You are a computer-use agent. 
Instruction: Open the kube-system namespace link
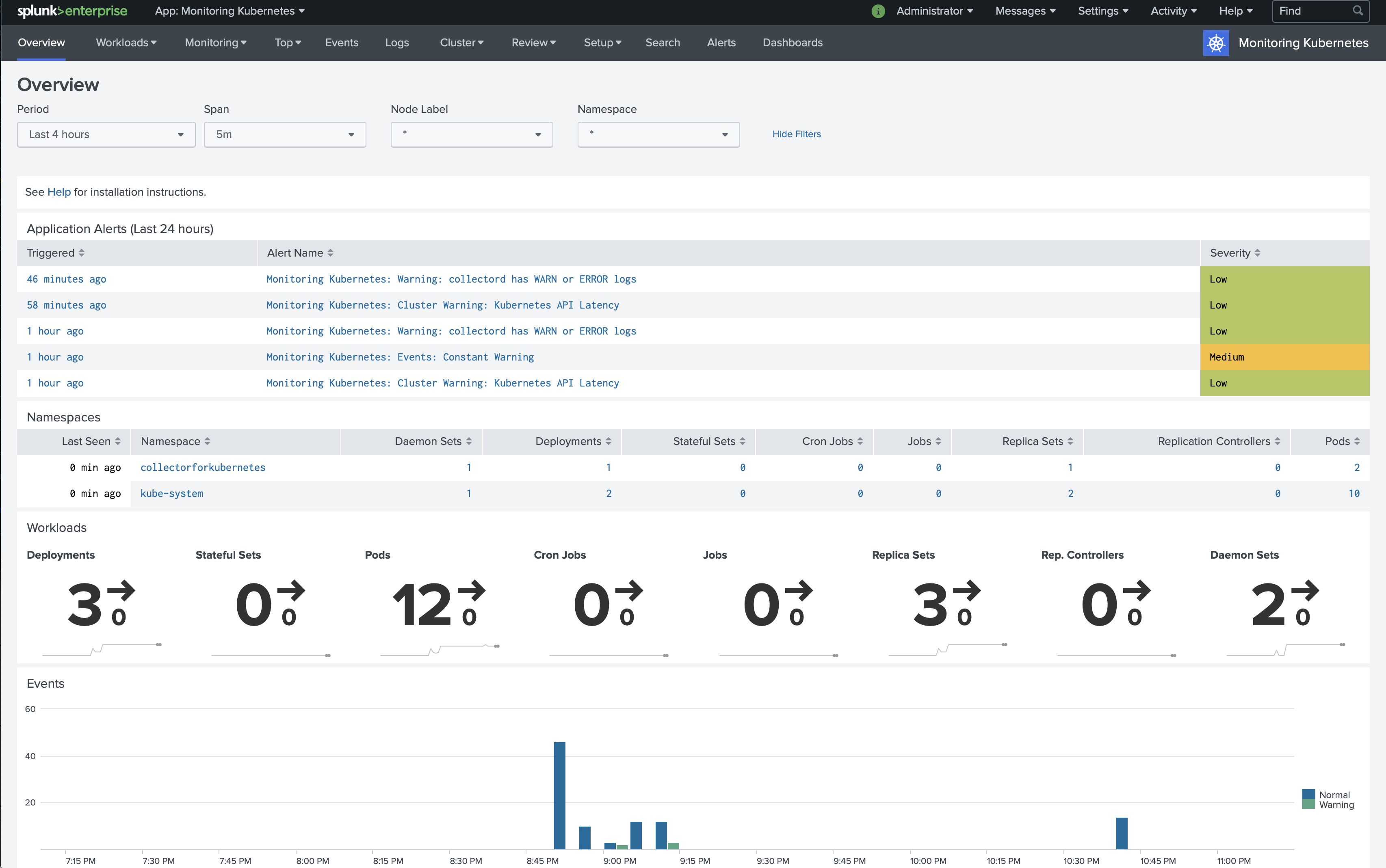(x=171, y=493)
